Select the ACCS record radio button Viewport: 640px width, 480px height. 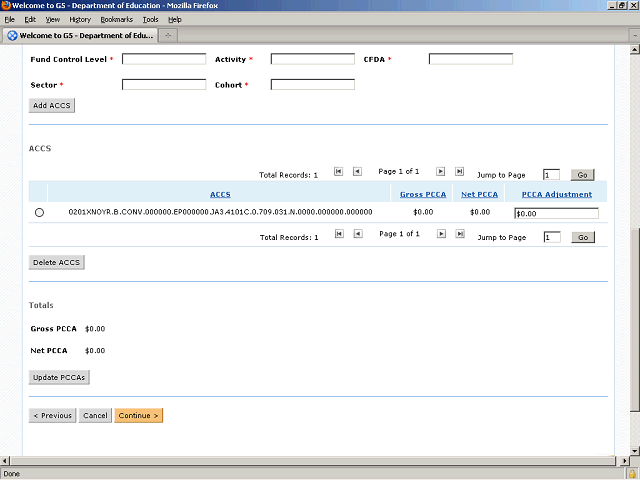tap(39, 212)
